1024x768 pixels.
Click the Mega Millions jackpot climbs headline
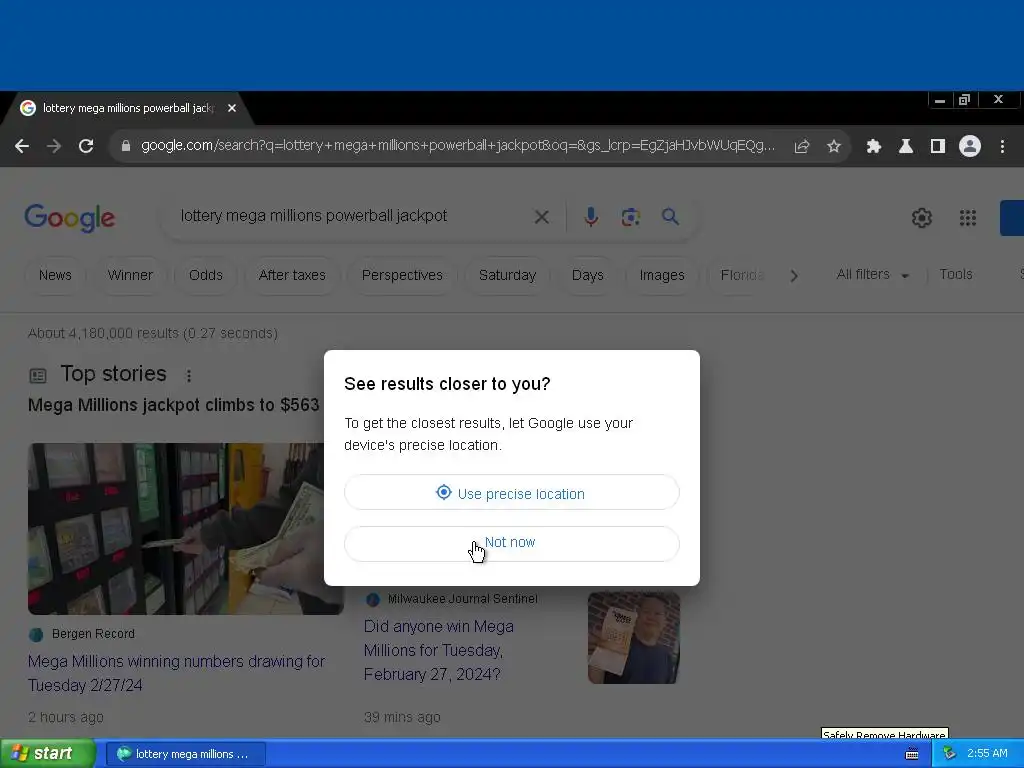pos(174,405)
